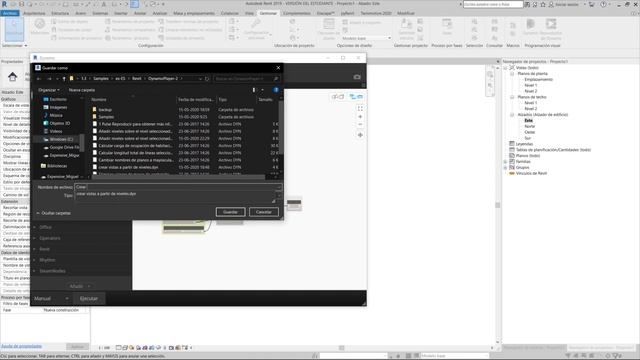
Task: Open the Estructura ribbon tab
Action: pos(60,13)
